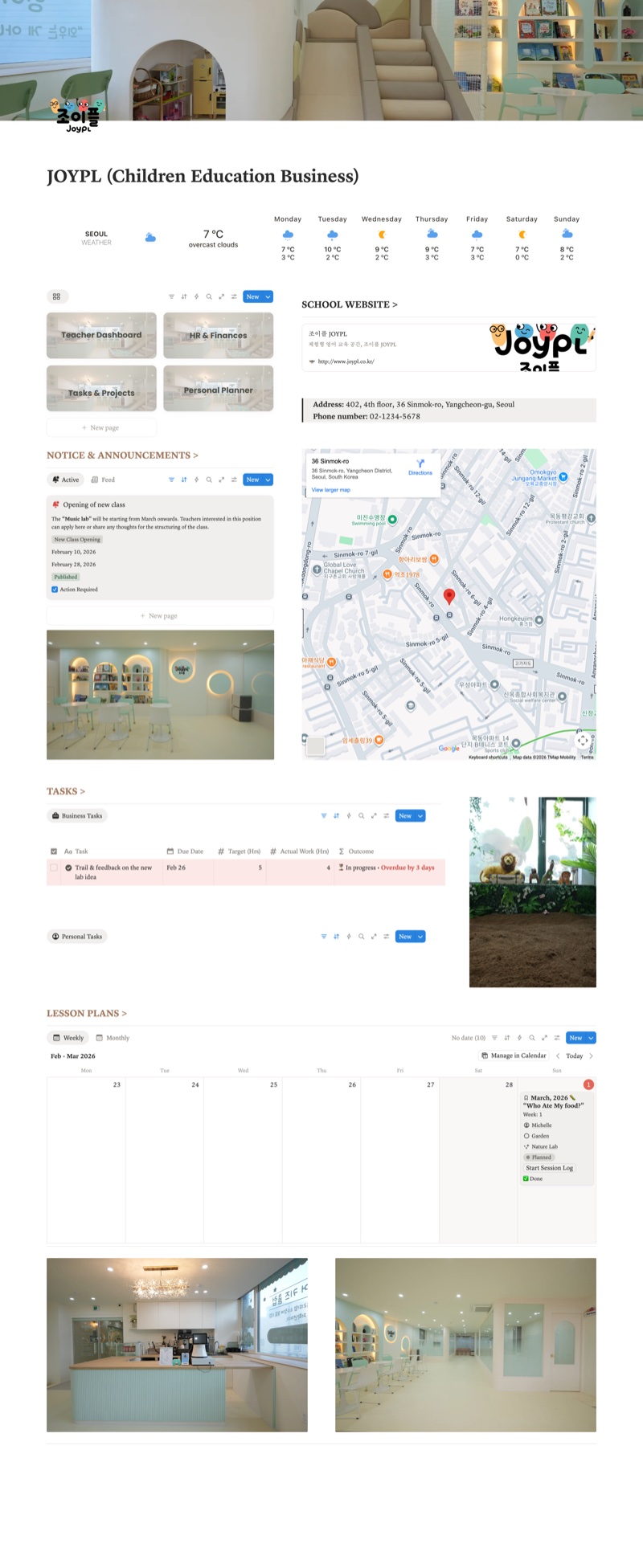Click the gallery view icon above Teacher Dashboard
The width and height of the screenshot is (643, 1568).
tap(57, 296)
